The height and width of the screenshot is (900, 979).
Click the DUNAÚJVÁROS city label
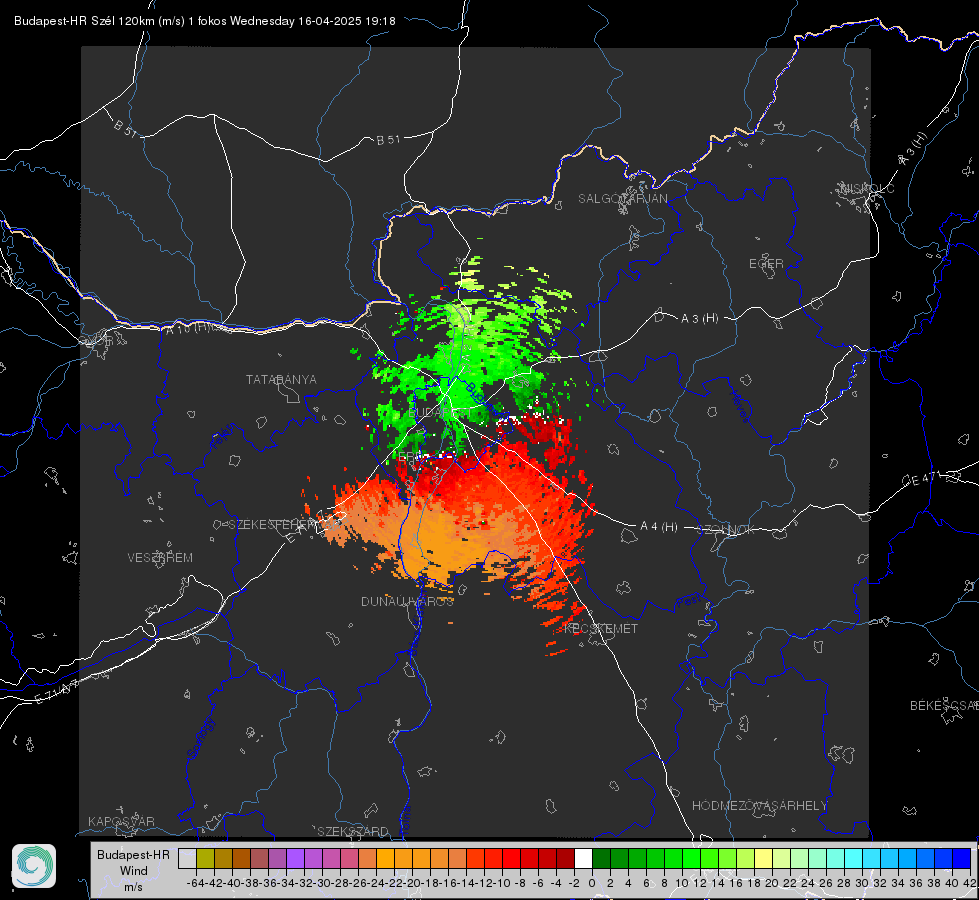point(407,601)
